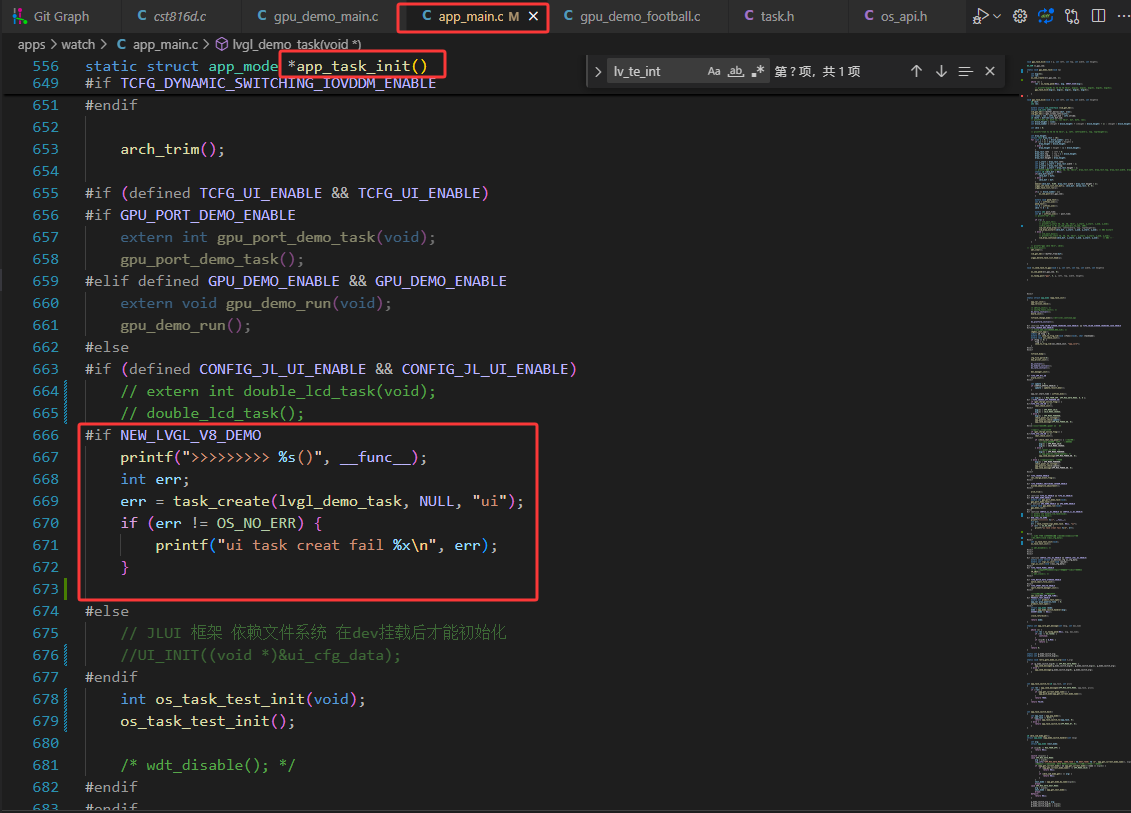Click the gear settings icon in editor toolbar
This screenshot has width=1131, height=813.
(x=1020, y=16)
